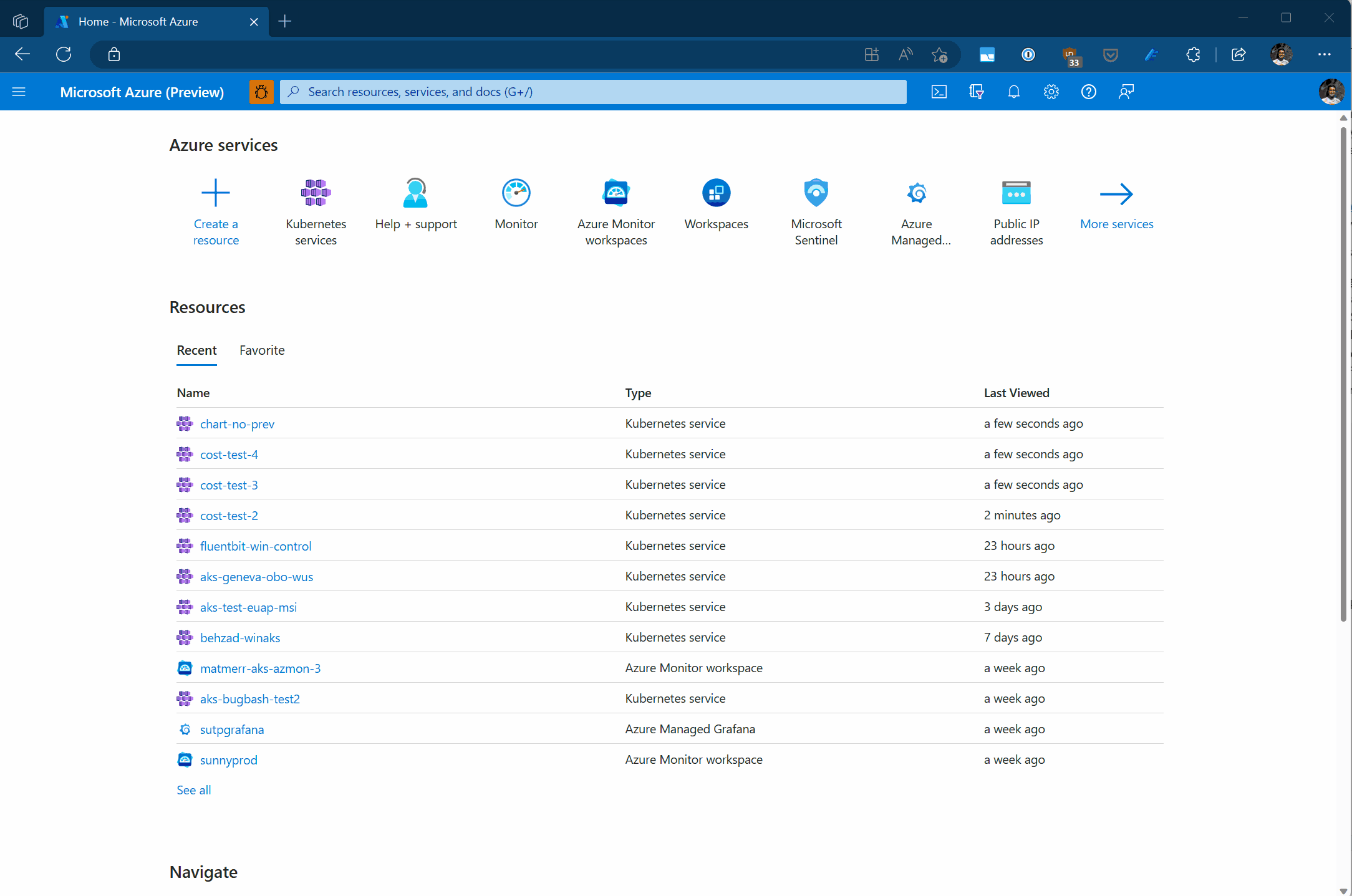Click the See all link
This screenshot has width=1352, height=896.
[194, 790]
